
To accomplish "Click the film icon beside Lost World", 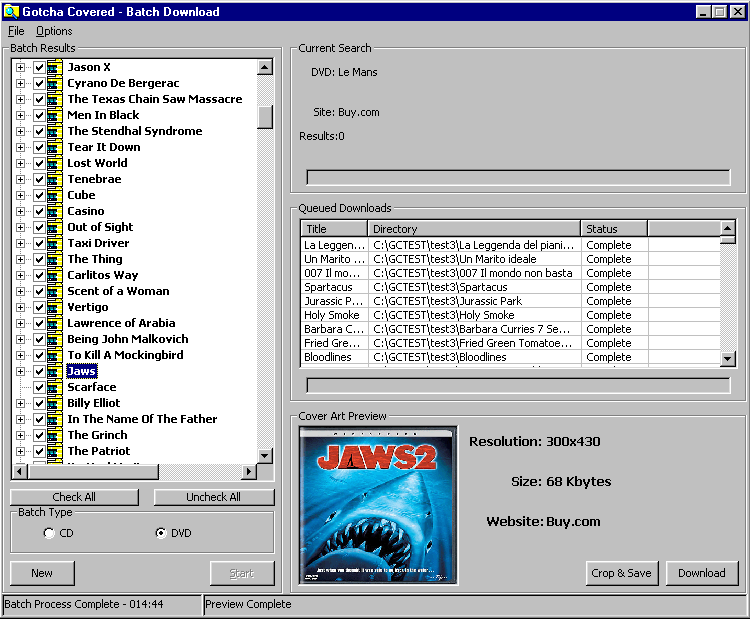I will tap(55, 163).
